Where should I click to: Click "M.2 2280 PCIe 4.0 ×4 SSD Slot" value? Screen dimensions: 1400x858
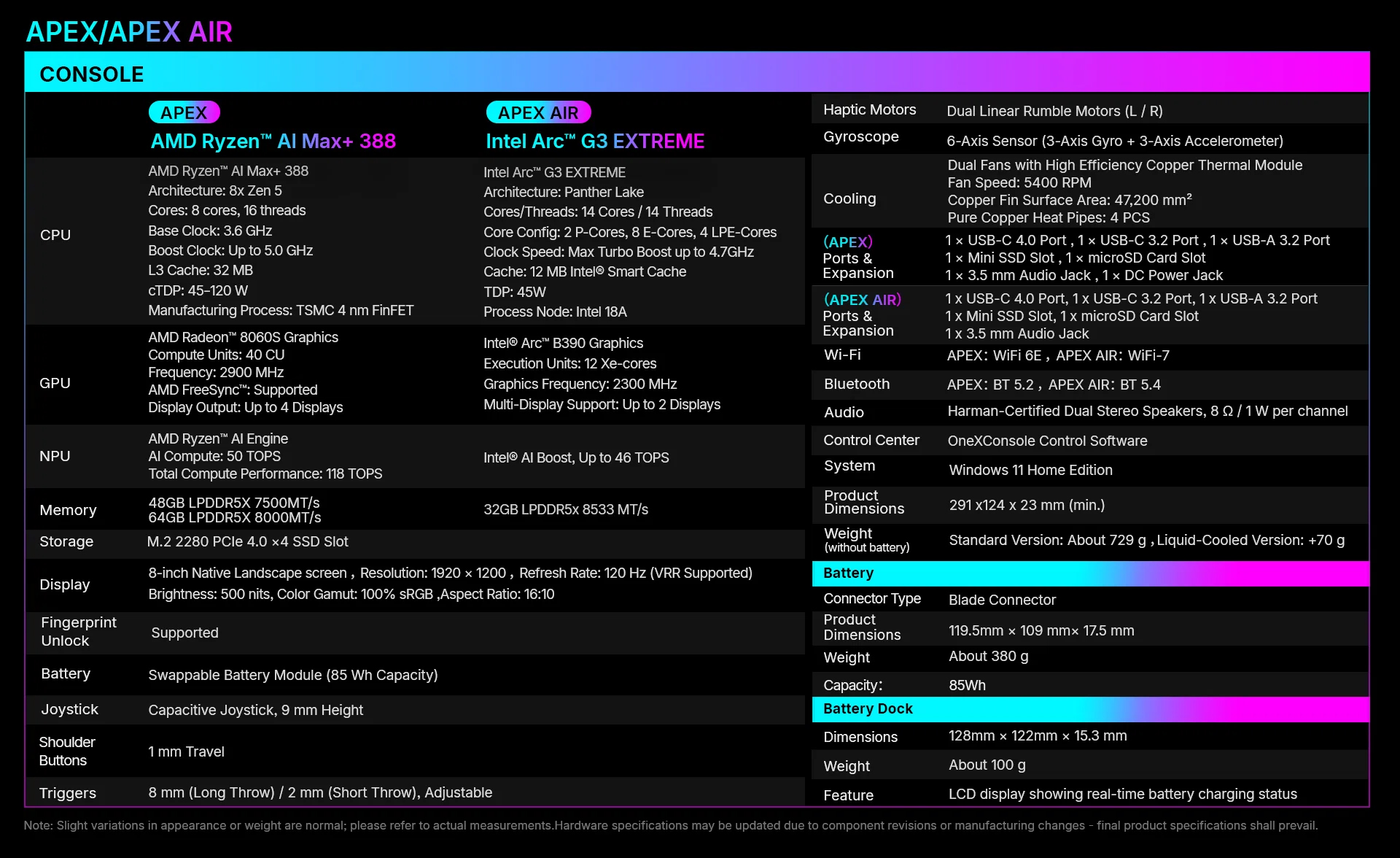click(x=248, y=541)
